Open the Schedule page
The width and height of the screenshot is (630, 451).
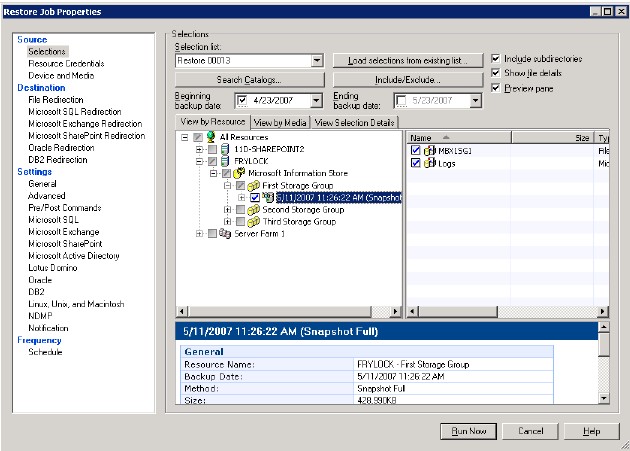pyautogui.click(x=45, y=352)
